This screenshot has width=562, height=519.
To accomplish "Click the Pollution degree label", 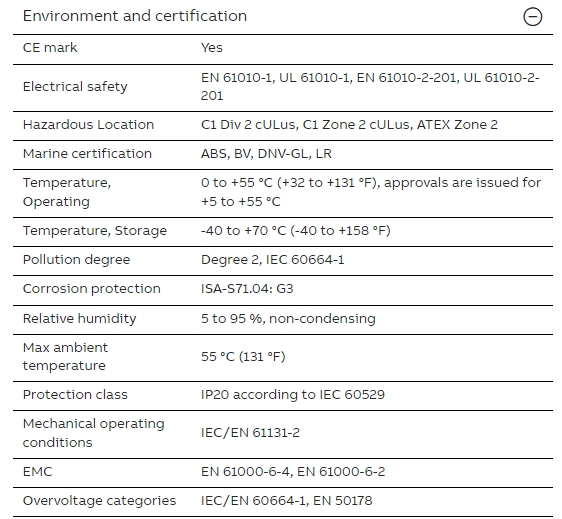I will 76,260.
